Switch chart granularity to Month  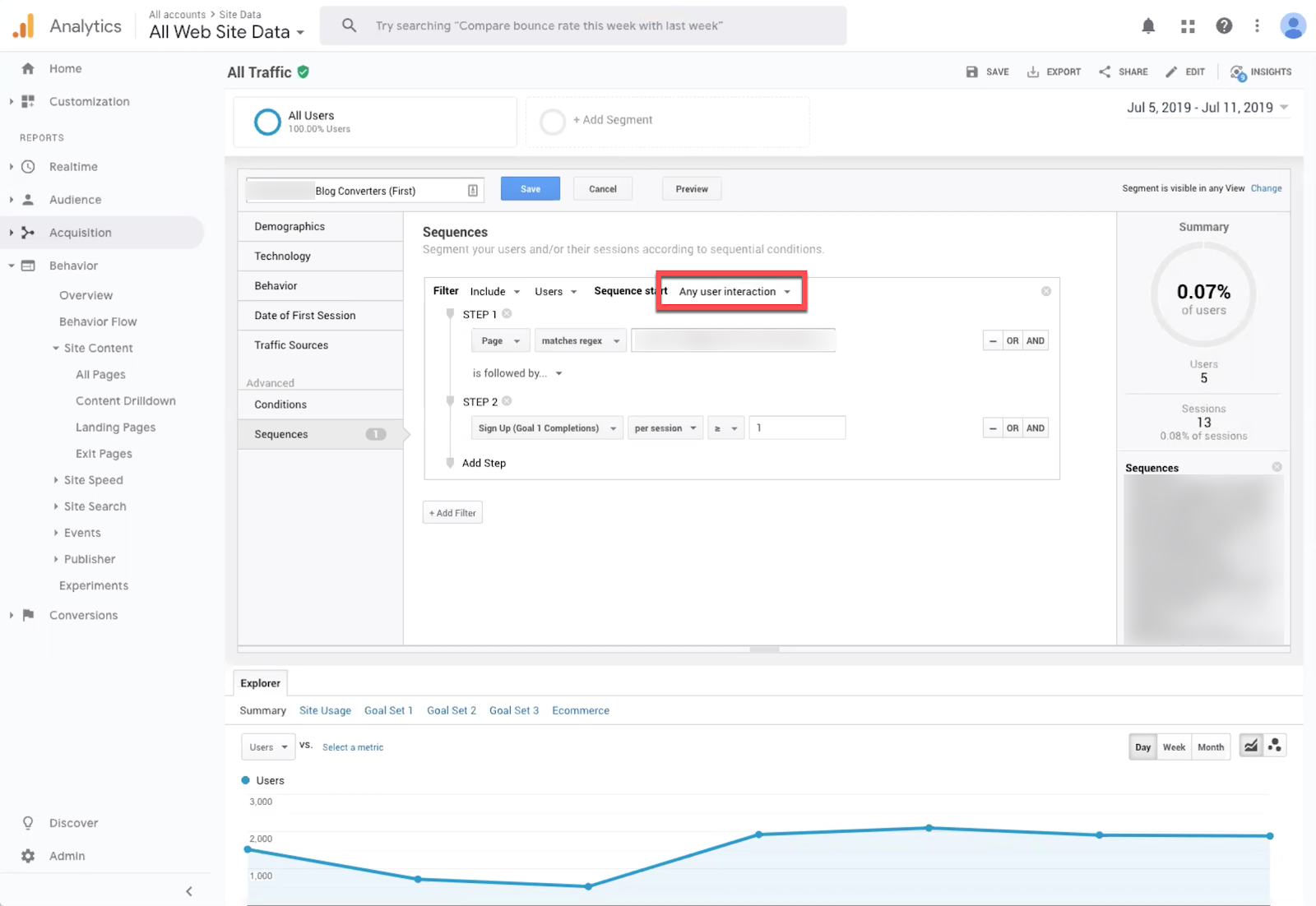coord(1210,747)
